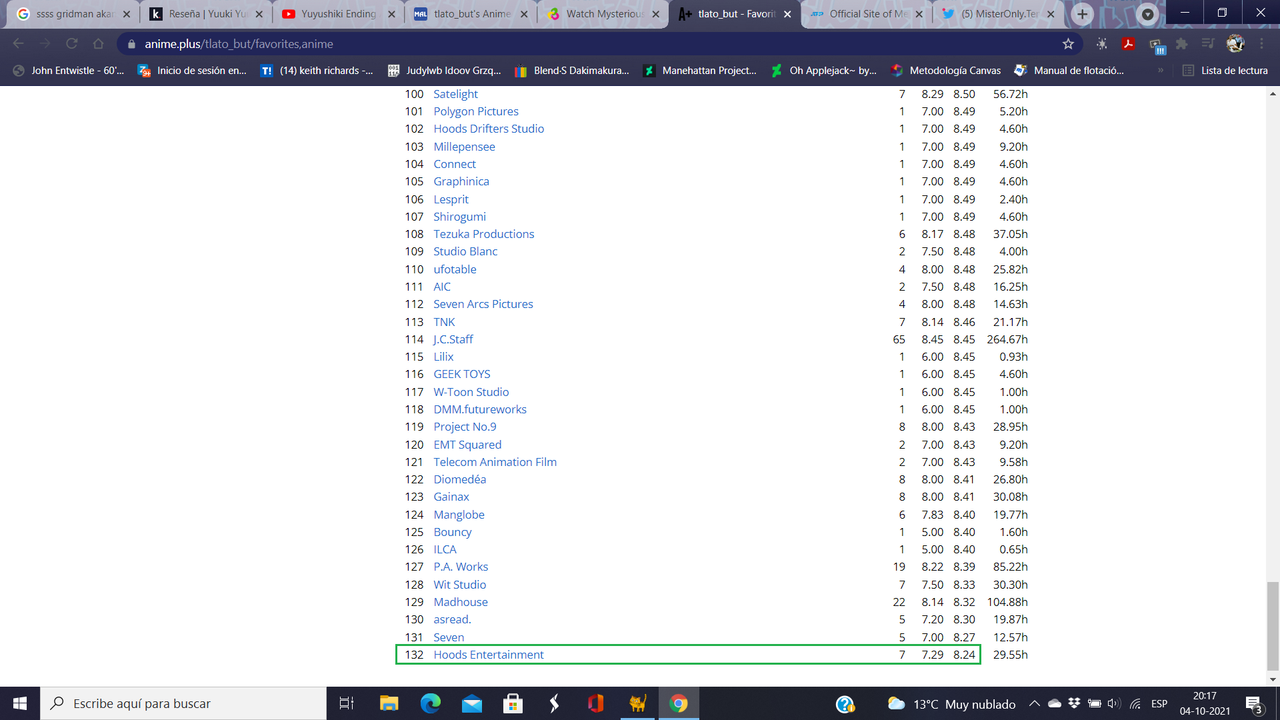Open the ESP language indicator
Image resolution: width=1280 pixels, height=720 pixels.
tap(1158, 704)
